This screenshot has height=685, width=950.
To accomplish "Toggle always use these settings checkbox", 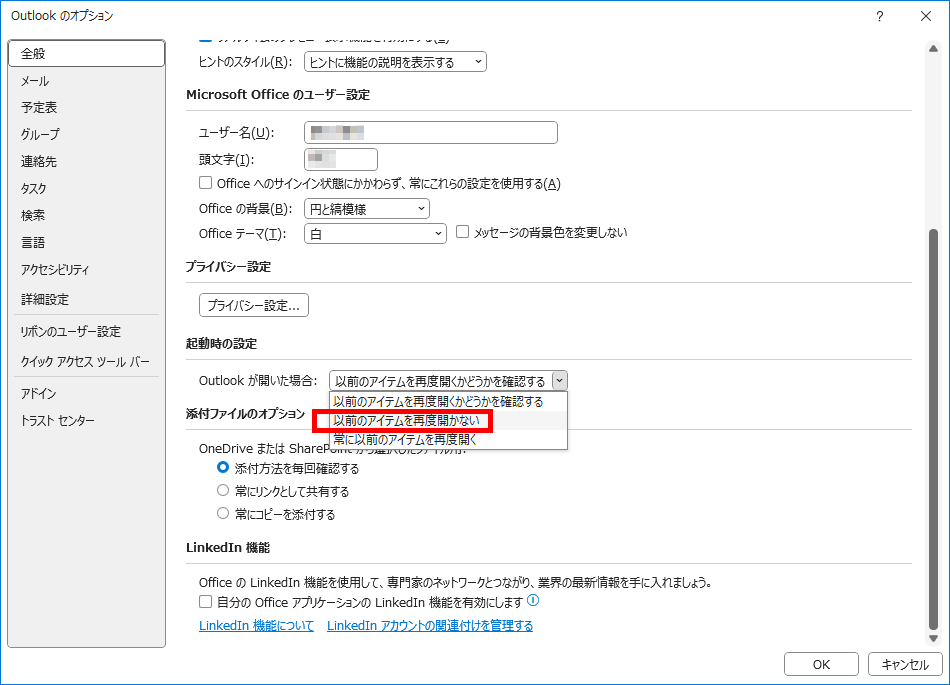I will tap(205, 183).
